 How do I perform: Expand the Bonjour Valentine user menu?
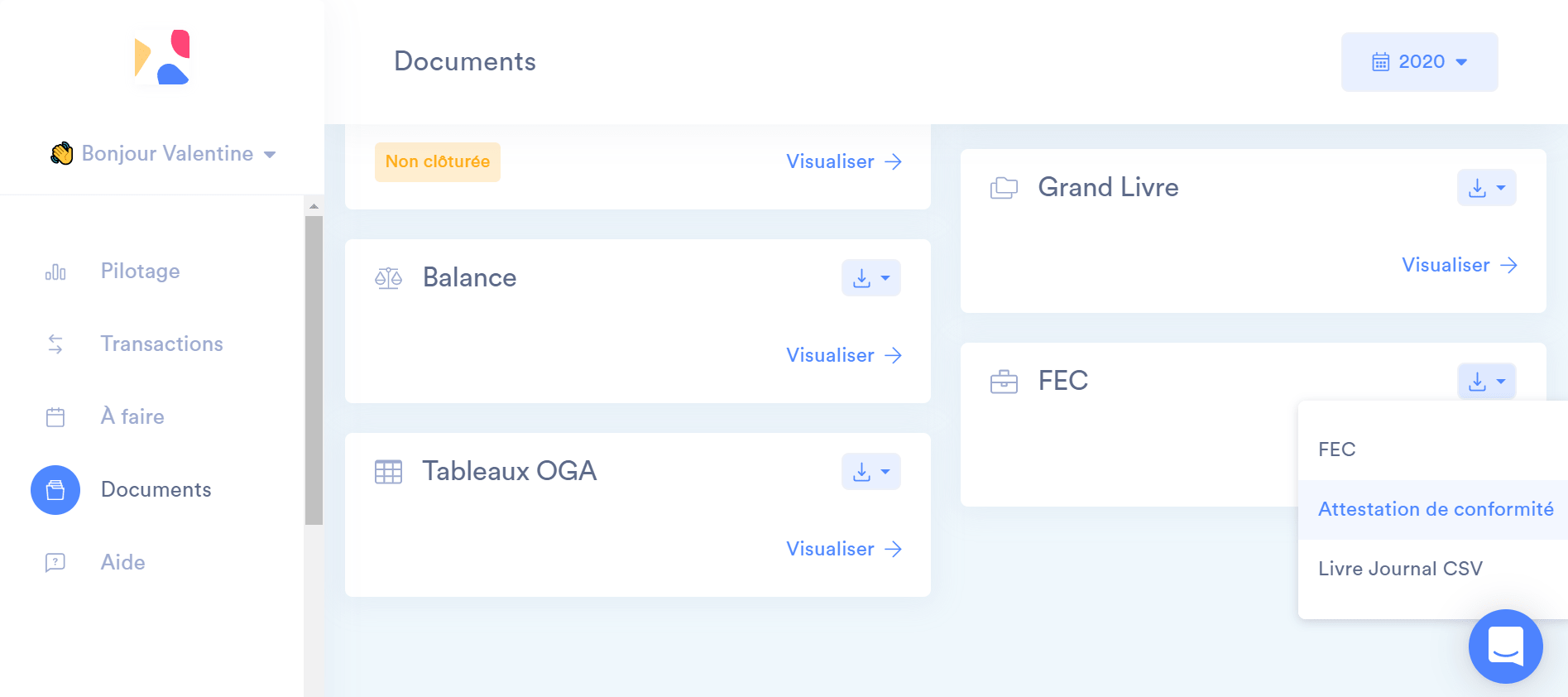(x=164, y=154)
